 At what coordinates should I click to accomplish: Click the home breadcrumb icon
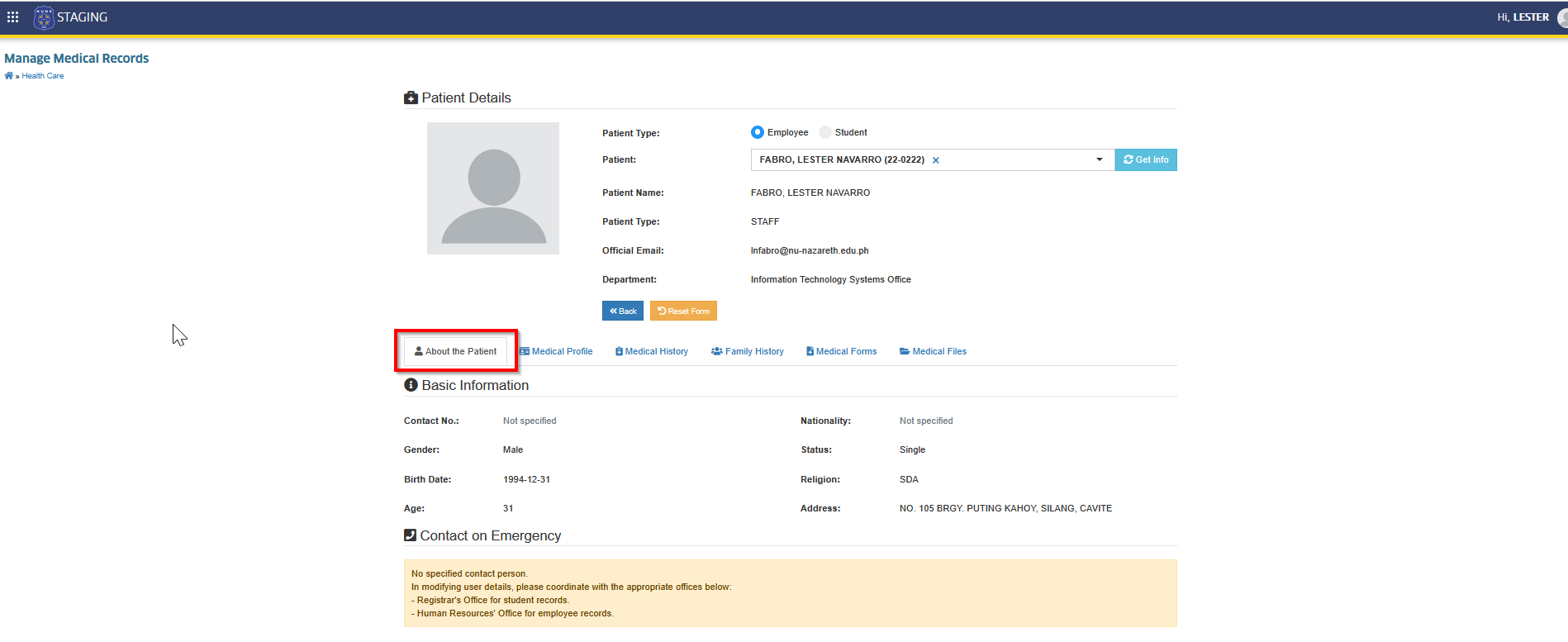pyautogui.click(x=9, y=76)
